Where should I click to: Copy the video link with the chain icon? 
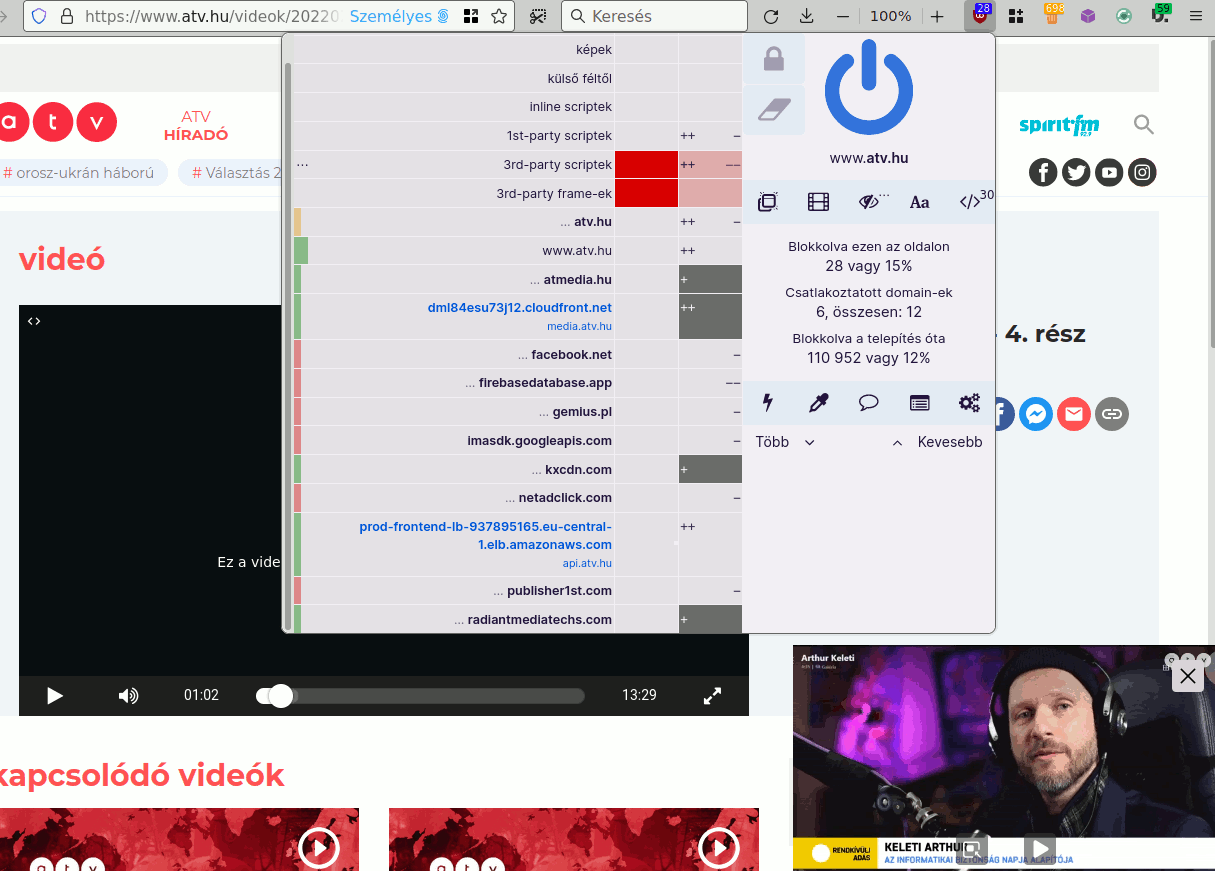coord(1112,414)
